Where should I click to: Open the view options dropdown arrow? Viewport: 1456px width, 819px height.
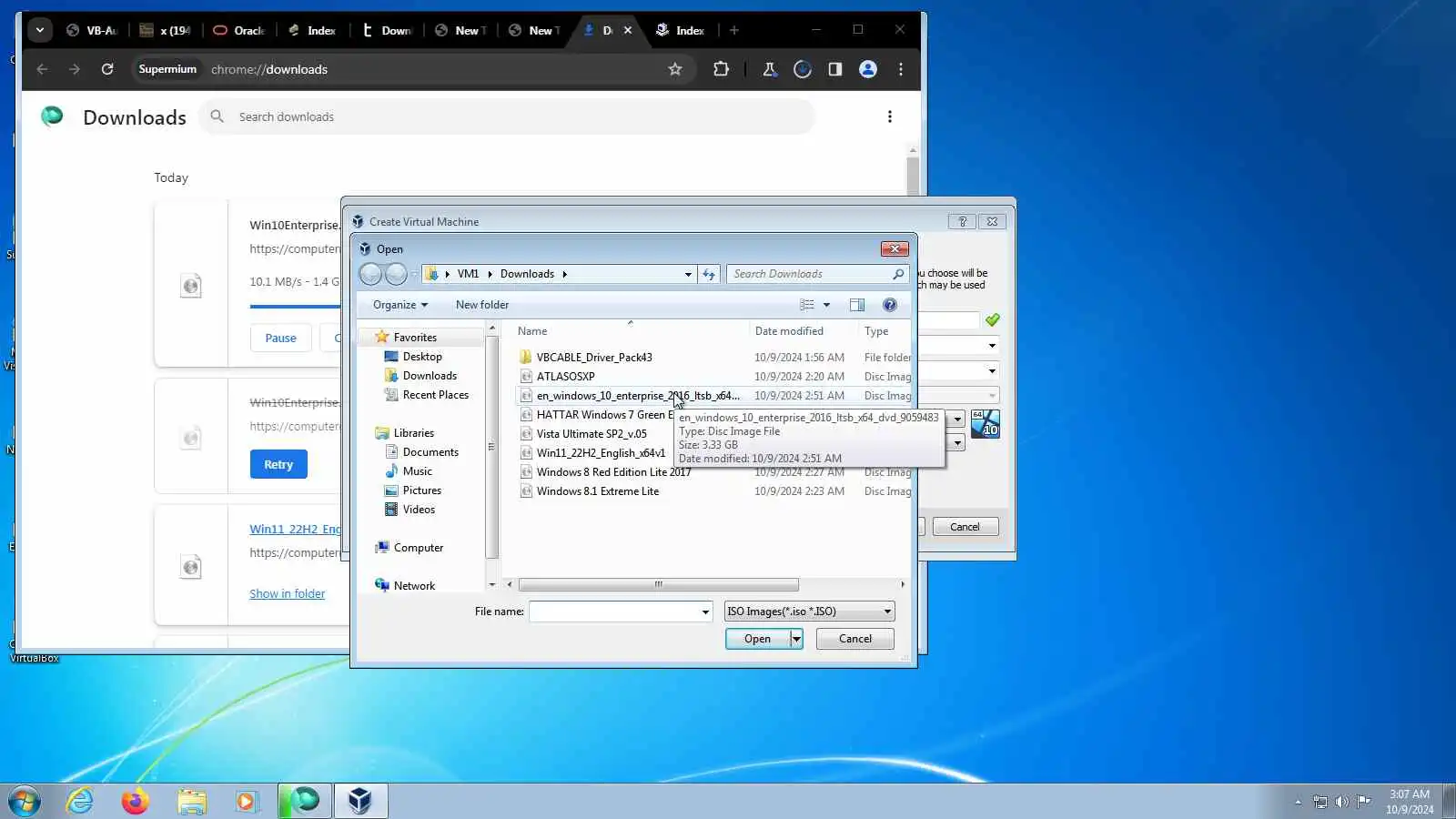pos(826,305)
